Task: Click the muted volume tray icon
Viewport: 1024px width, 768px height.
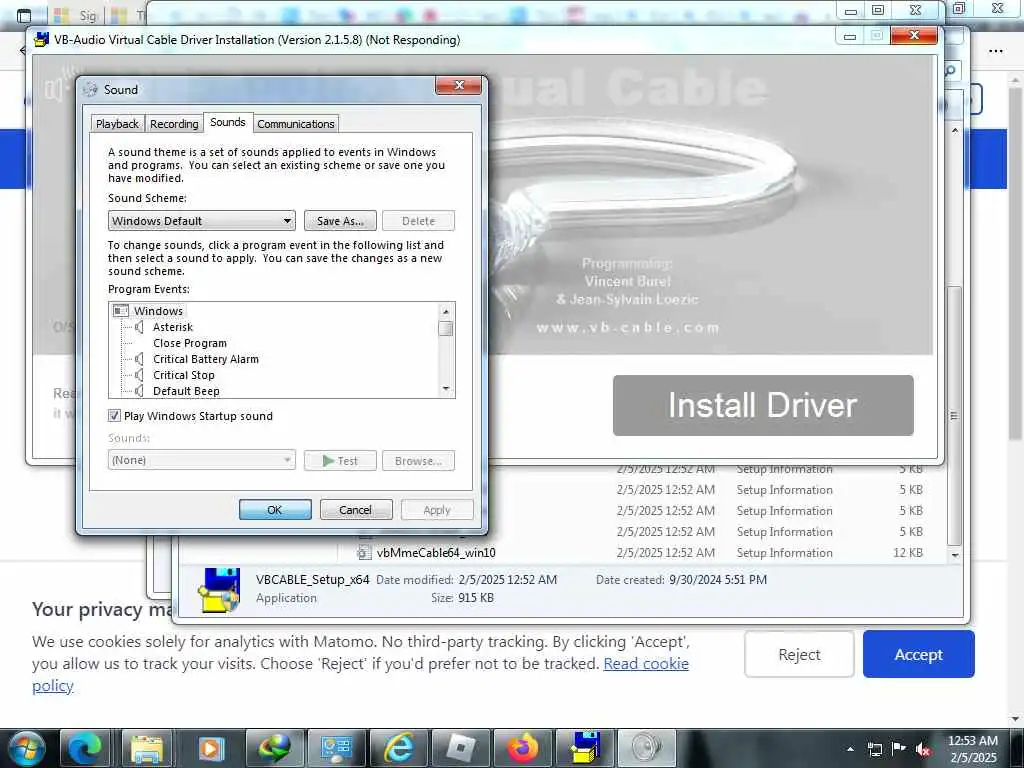Action: pos(922,749)
